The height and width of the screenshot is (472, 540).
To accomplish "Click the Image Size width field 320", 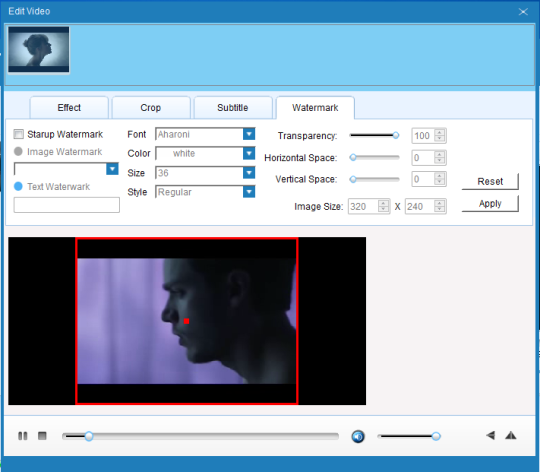I will point(363,207).
